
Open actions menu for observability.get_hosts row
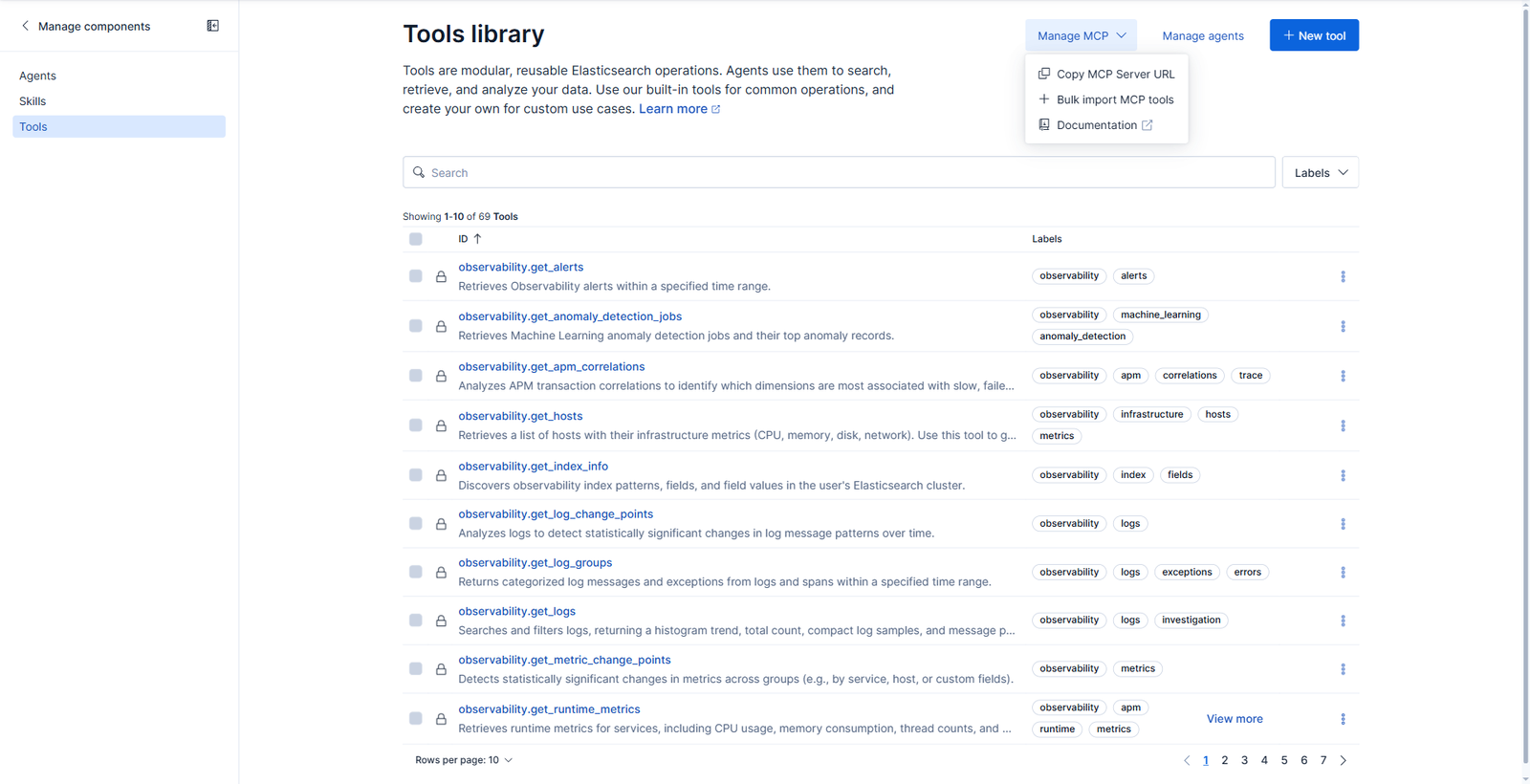(1343, 425)
